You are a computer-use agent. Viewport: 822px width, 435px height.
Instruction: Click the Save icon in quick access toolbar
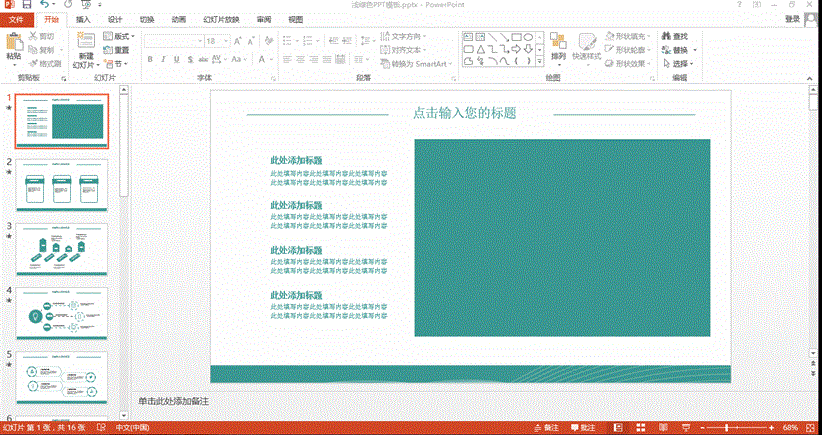pyautogui.click(x=27, y=6)
